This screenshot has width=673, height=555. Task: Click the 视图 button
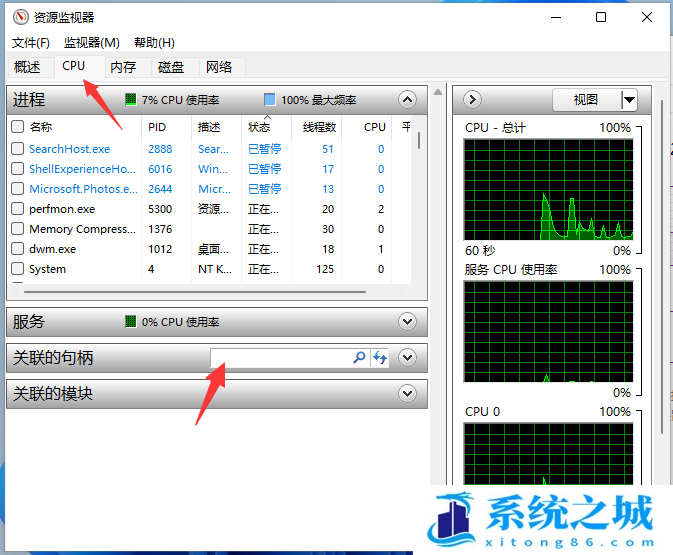tap(585, 99)
